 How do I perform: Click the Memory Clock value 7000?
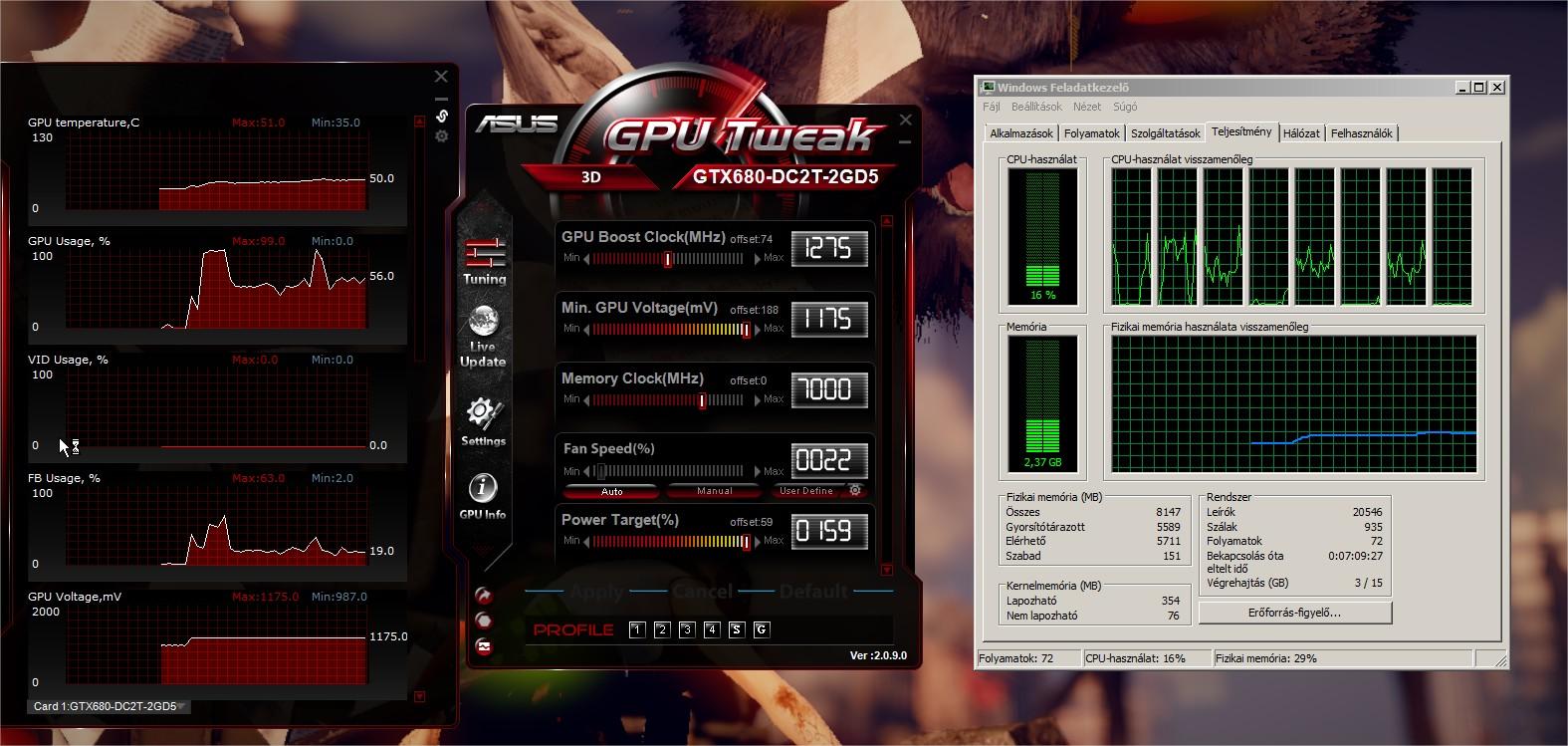pyautogui.click(x=829, y=389)
